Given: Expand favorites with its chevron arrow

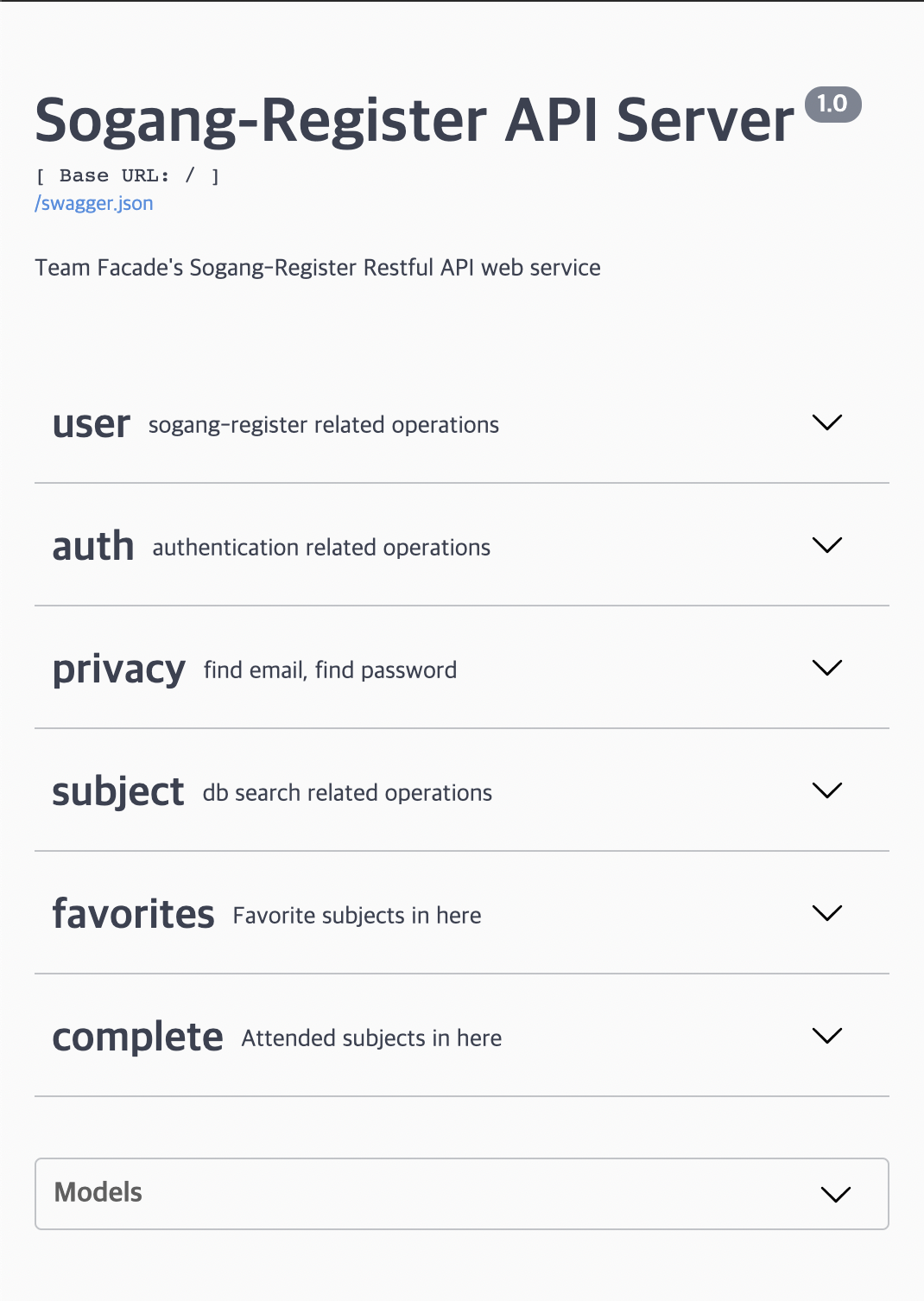Looking at the screenshot, I should [827, 913].
